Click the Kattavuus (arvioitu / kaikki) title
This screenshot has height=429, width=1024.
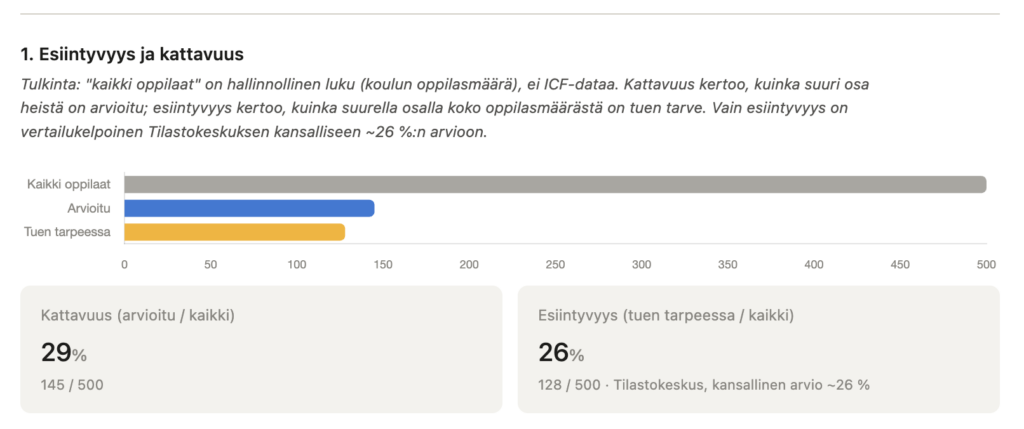click(138, 316)
